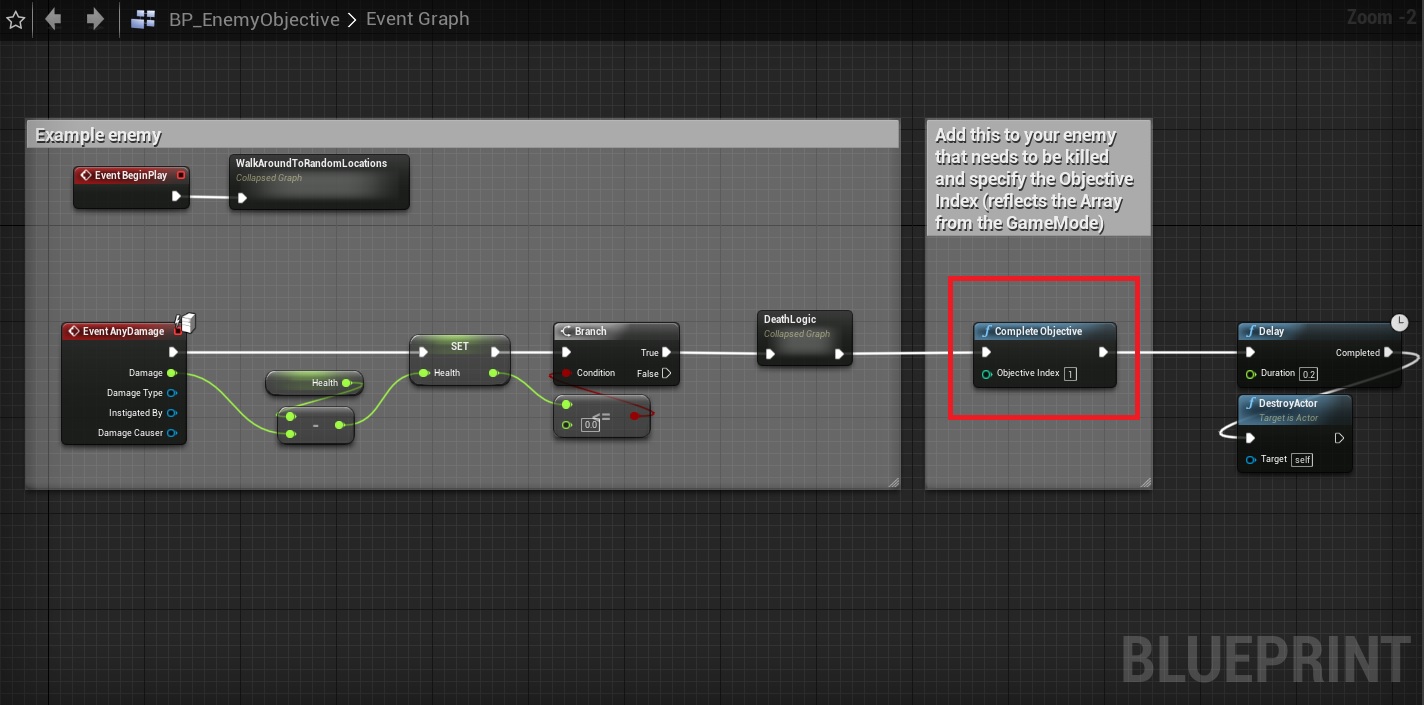1424x705 pixels.
Task: Click the Delay node clock icon
Action: coord(1400,322)
